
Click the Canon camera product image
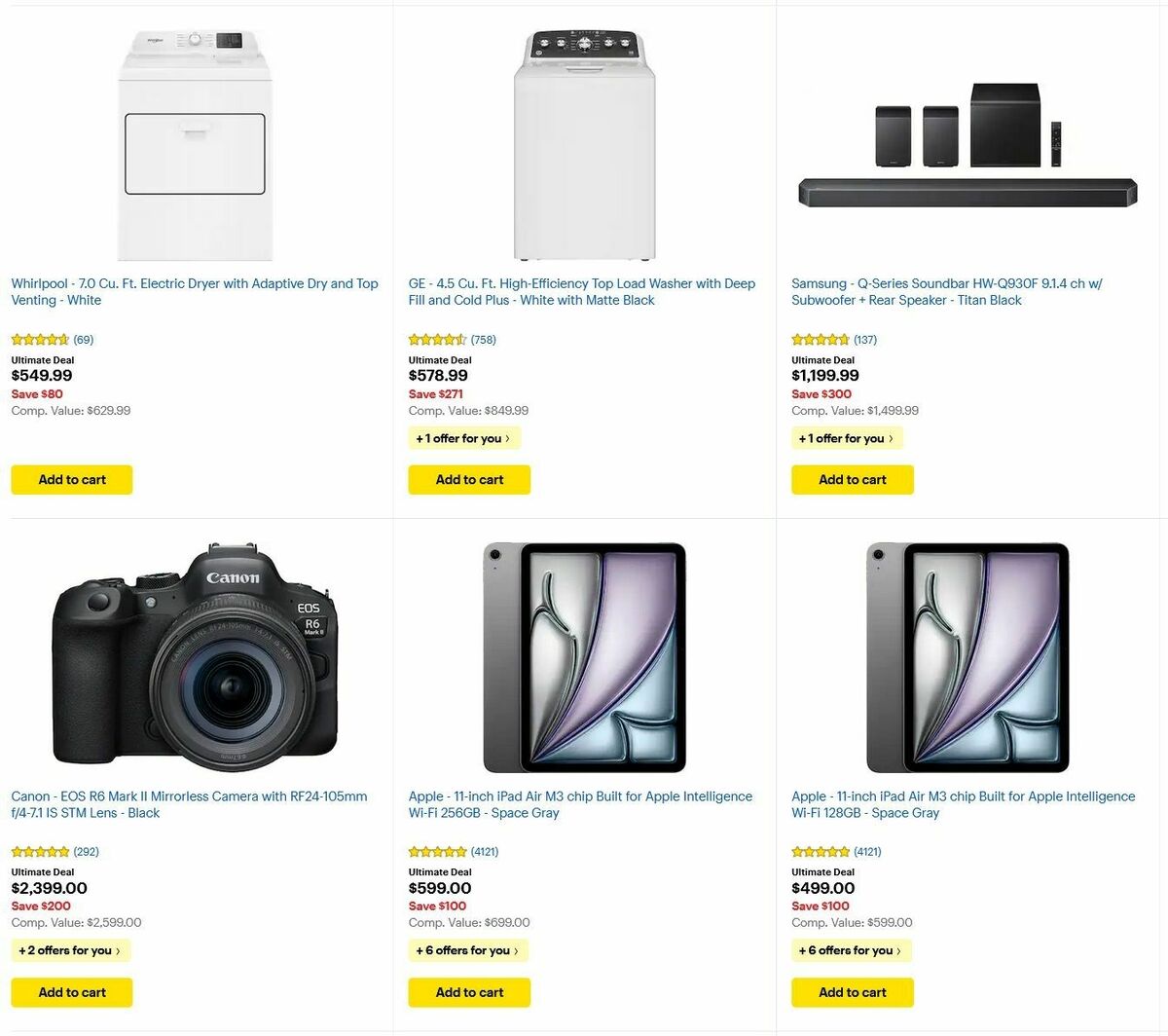click(195, 654)
